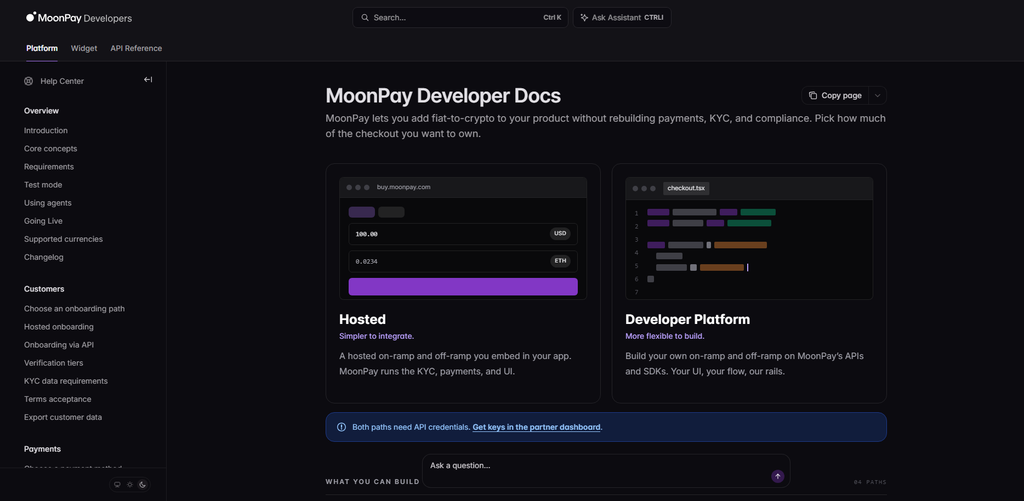
Task: Open the Platform tab
Action: point(42,48)
